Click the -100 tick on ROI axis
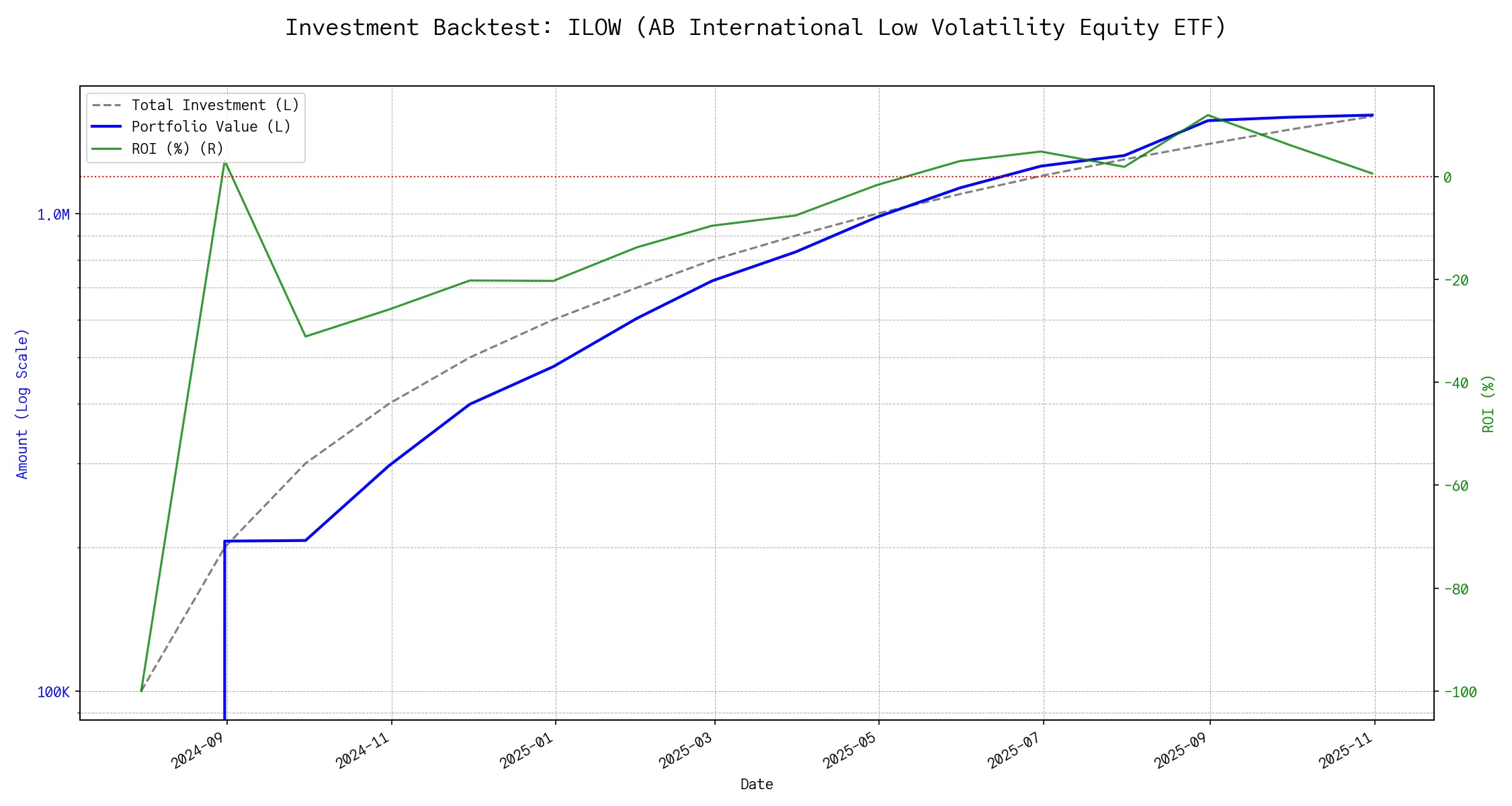The width and height of the screenshot is (1512, 806). pyautogui.click(x=1460, y=692)
